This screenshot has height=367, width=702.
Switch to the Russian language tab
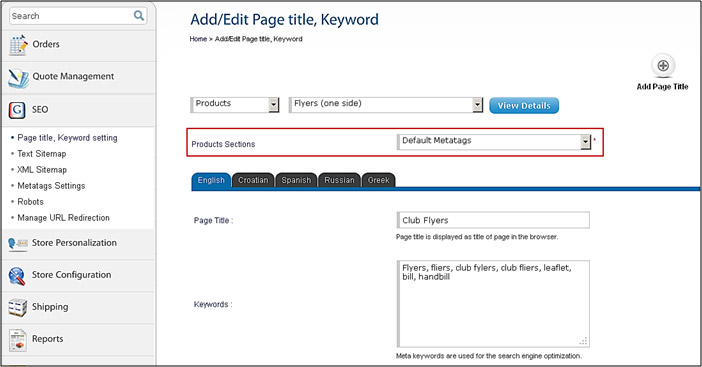point(339,180)
